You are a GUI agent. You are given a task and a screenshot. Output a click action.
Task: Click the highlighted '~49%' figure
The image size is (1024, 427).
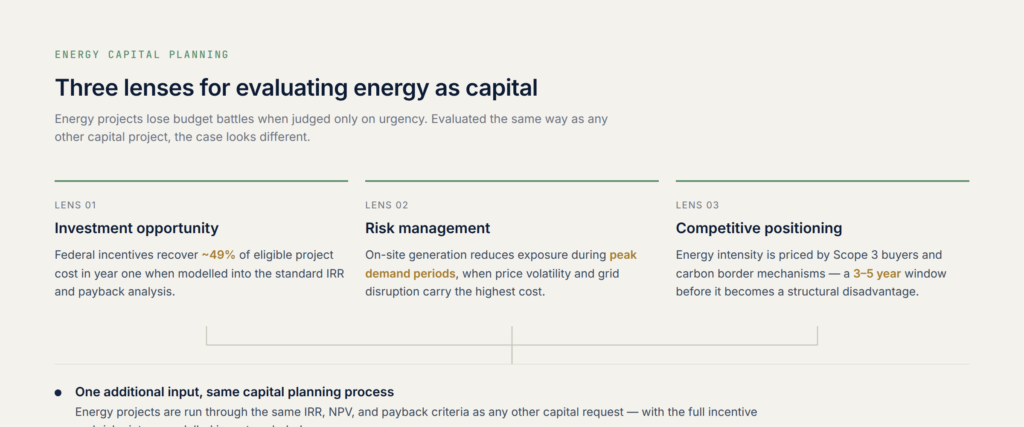(x=218, y=255)
